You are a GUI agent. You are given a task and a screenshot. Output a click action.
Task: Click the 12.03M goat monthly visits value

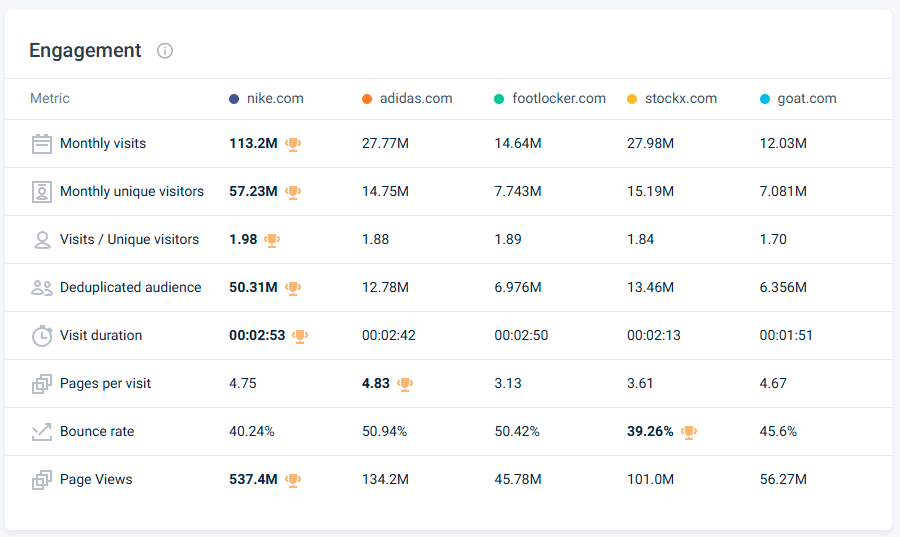pos(783,143)
